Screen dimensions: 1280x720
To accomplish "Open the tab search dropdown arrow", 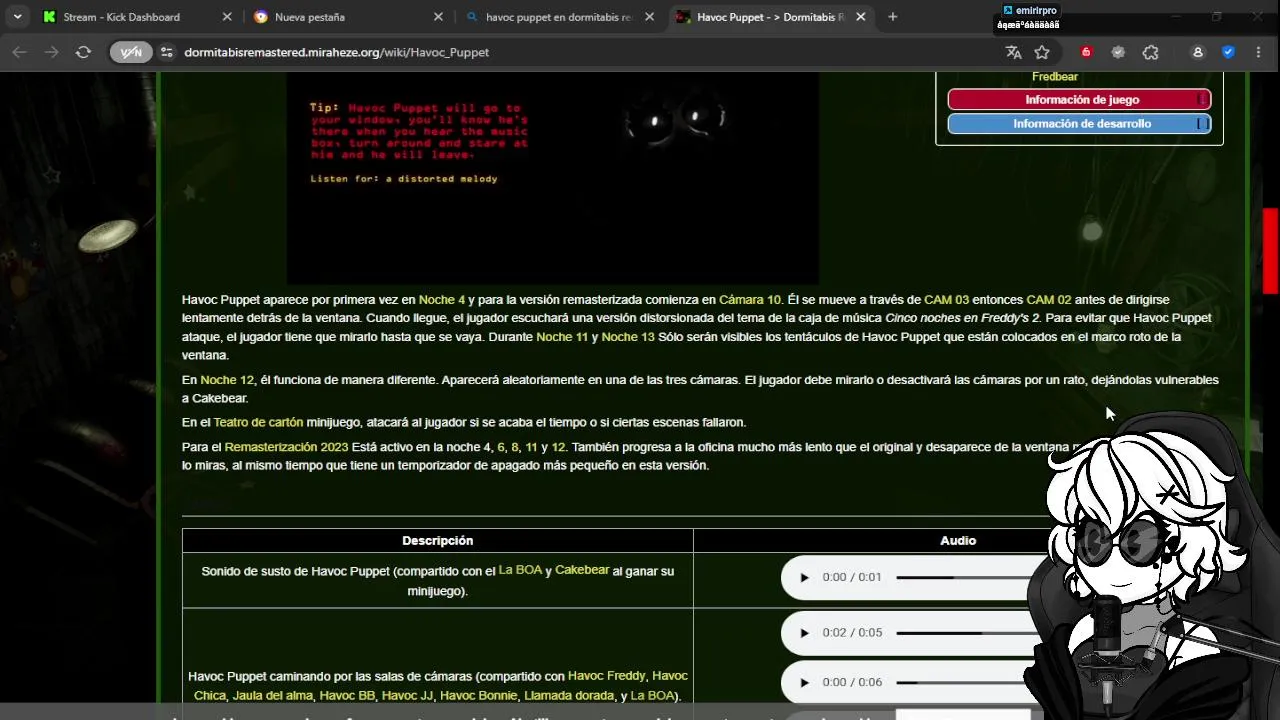I will [17, 17].
